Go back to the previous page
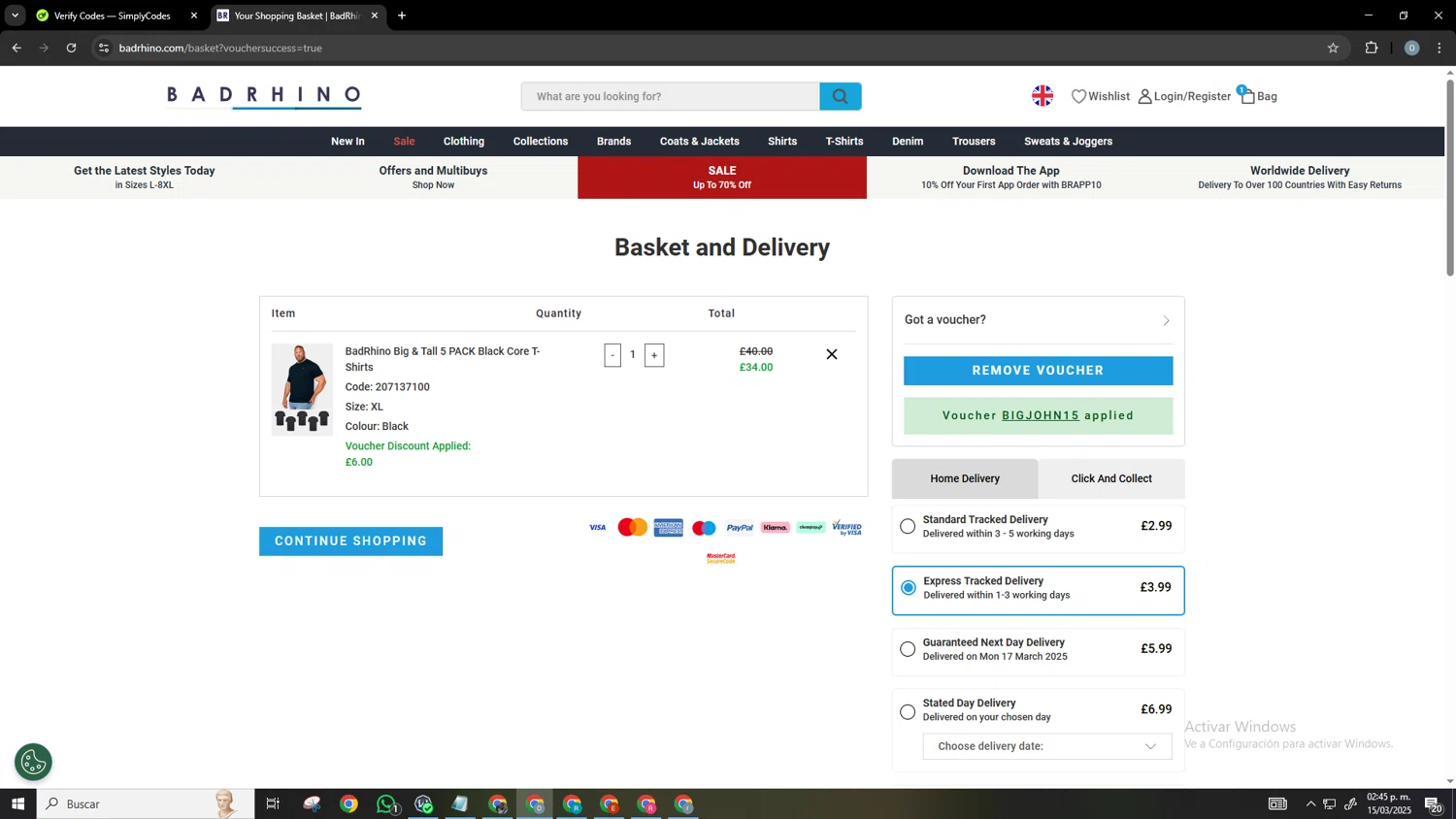This screenshot has width=1456, height=819. click(17, 48)
